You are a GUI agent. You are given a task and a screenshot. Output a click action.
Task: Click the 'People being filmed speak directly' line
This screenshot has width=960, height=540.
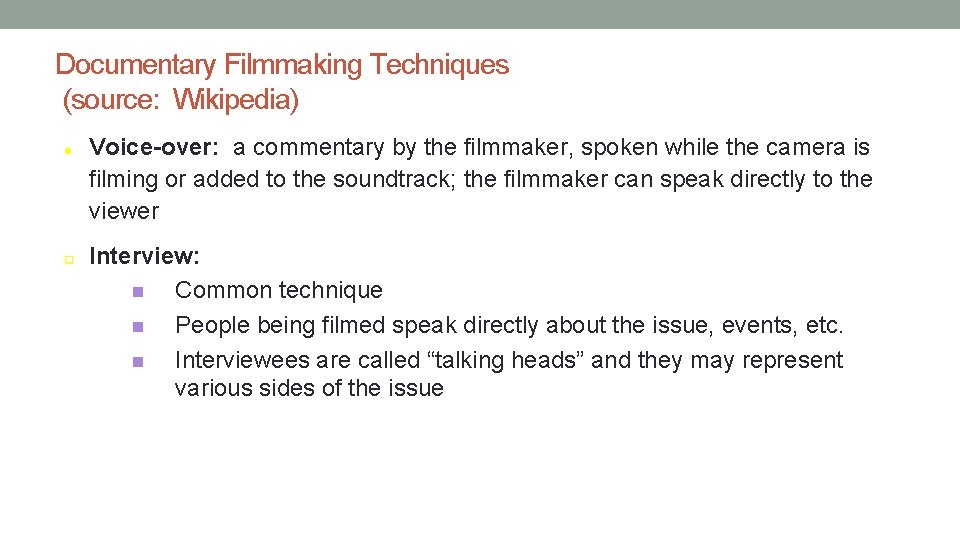[x=509, y=325]
